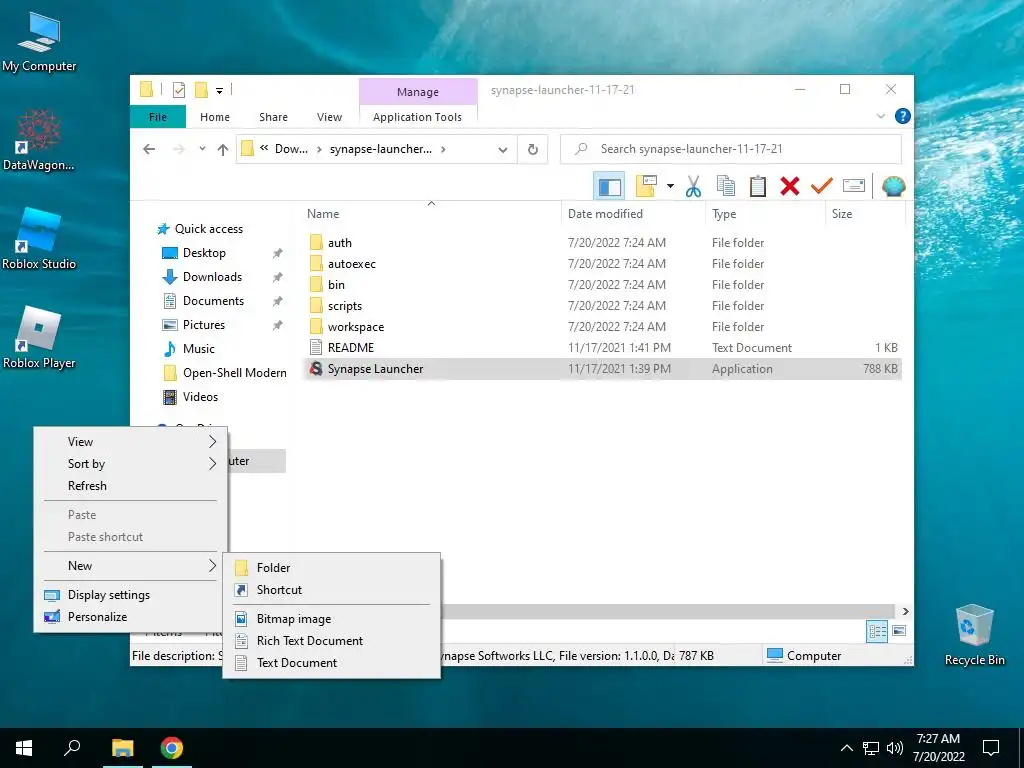Screen dimensions: 1024x768
Task: Refresh the folder with address bar refresh
Action: pyautogui.click(x=533, y=150)
